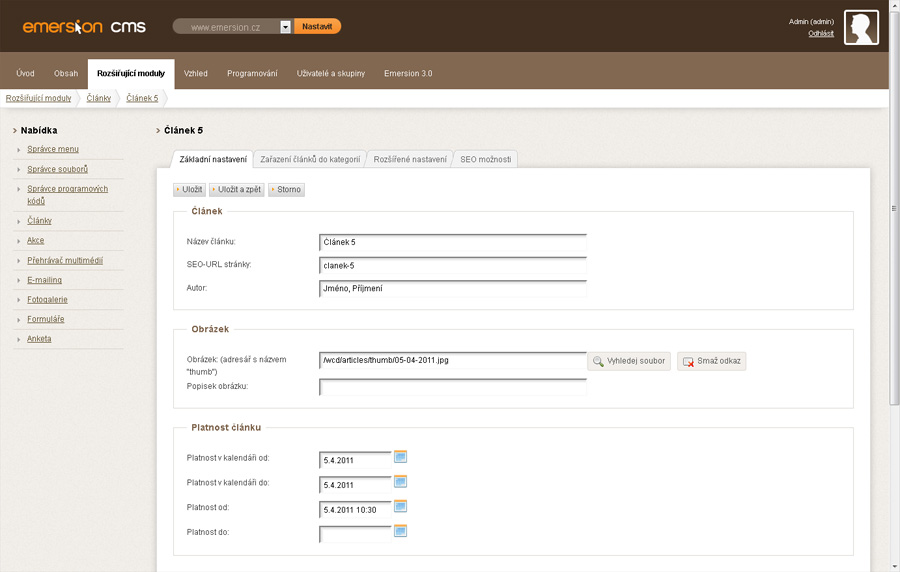Expand the Nabídka sidebar section
Screen dimensions: 900x572
coord(39,130)
